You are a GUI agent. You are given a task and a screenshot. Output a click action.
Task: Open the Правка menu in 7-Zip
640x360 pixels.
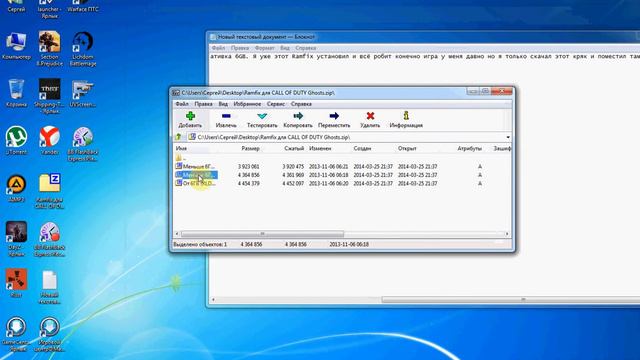[x=203, y=104]
